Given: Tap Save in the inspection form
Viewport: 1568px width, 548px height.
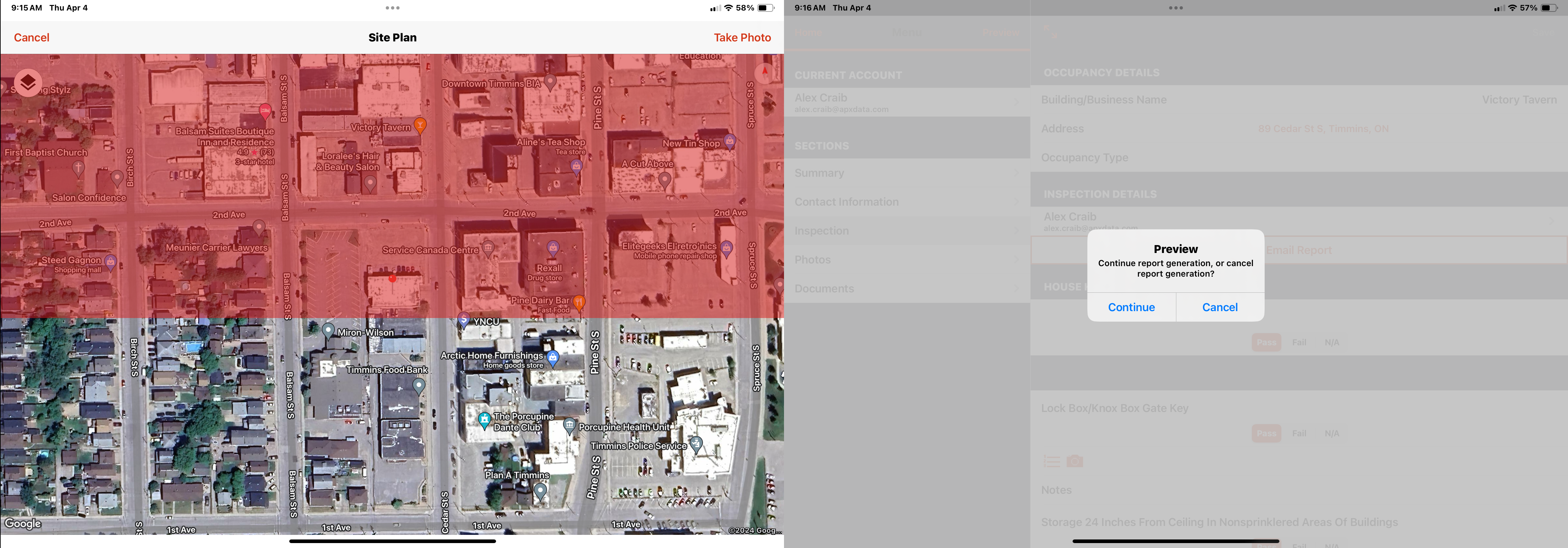Looking at the screenshot, I should point(1543,32).
